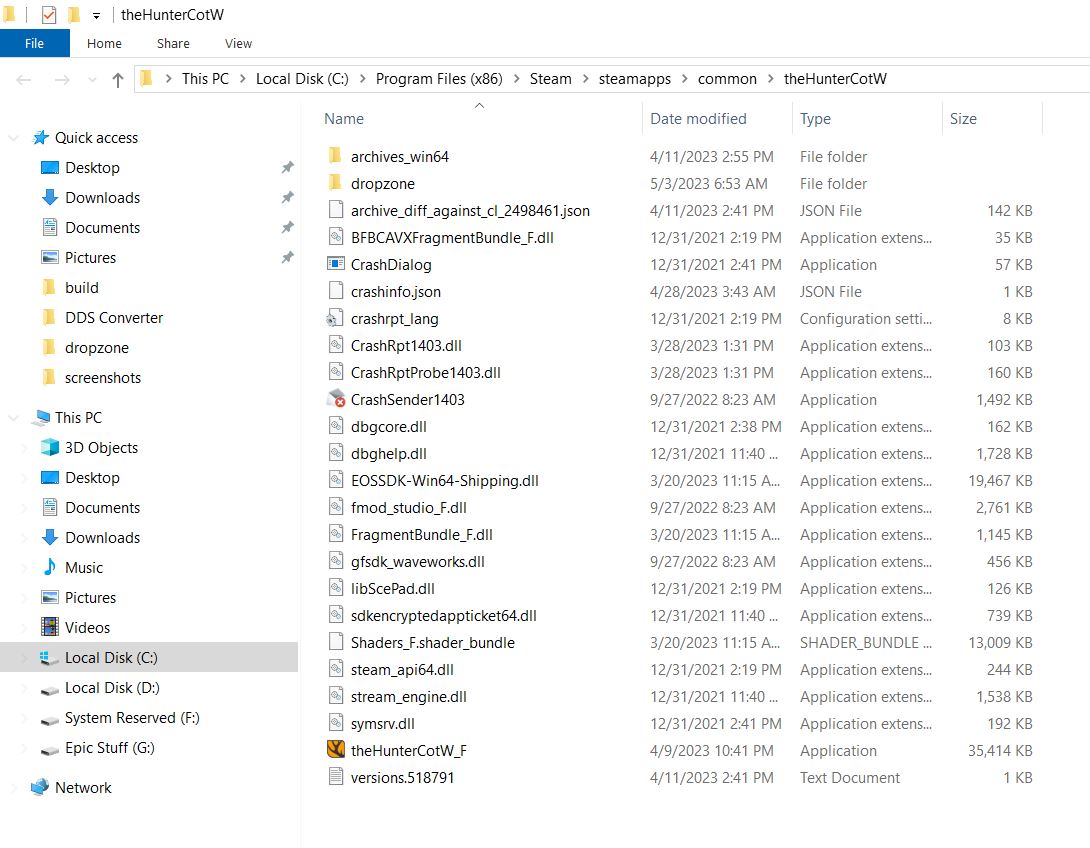Open the File menu tab
The width and height of the screenshot is (1090, 848).
pos(34,43)
